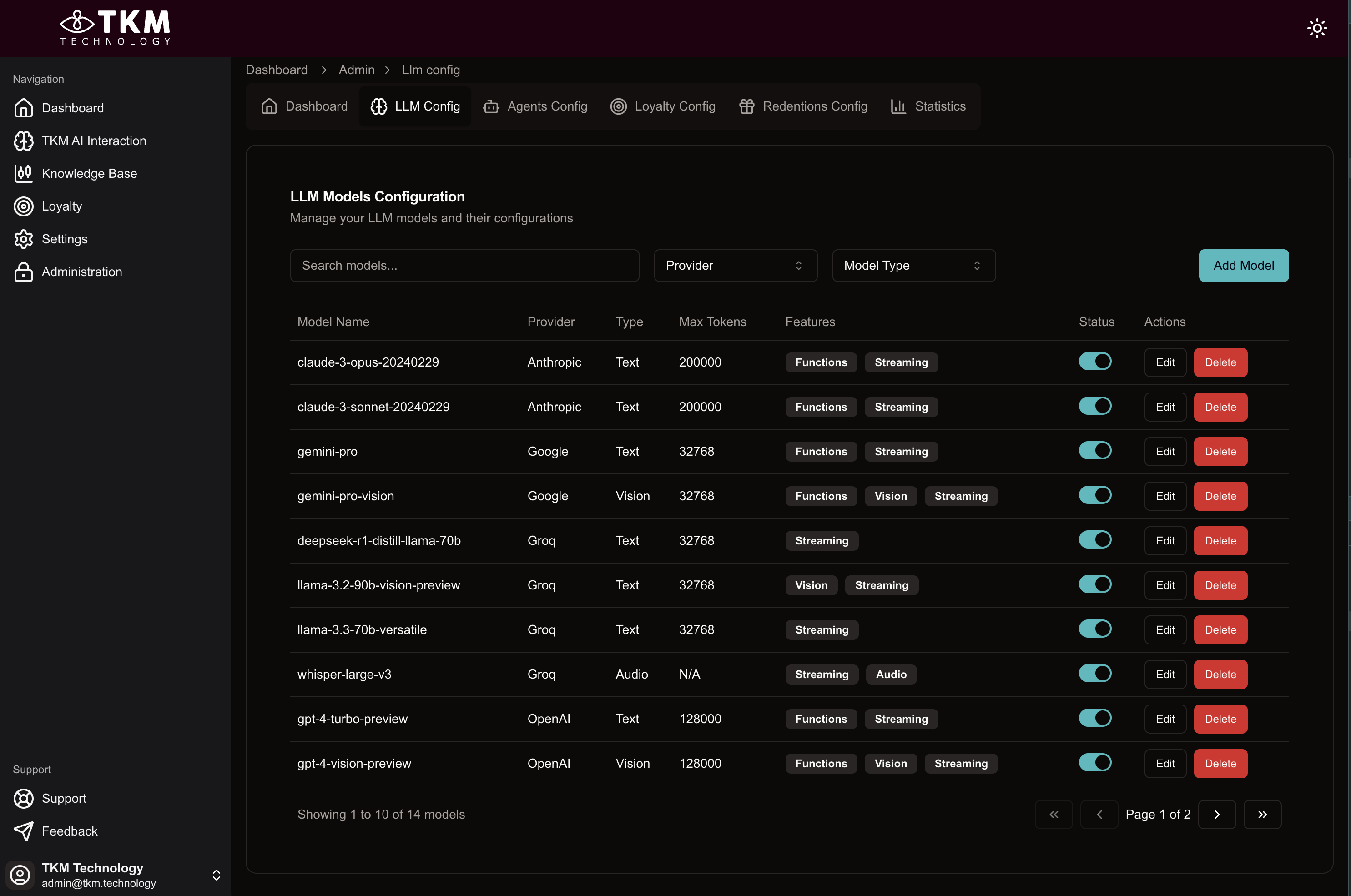Viewport: 1351px width, 896px height.
Task: Click the Add Model button
Action: (x=1243, y=265)
